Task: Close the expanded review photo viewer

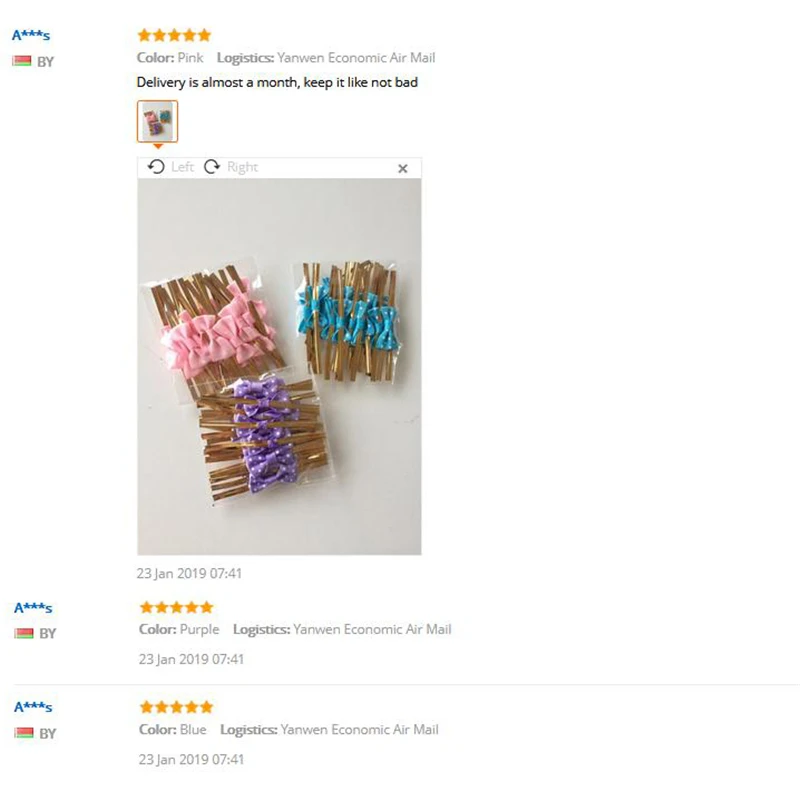Action: pyautogui.click(x=403, y=168)
